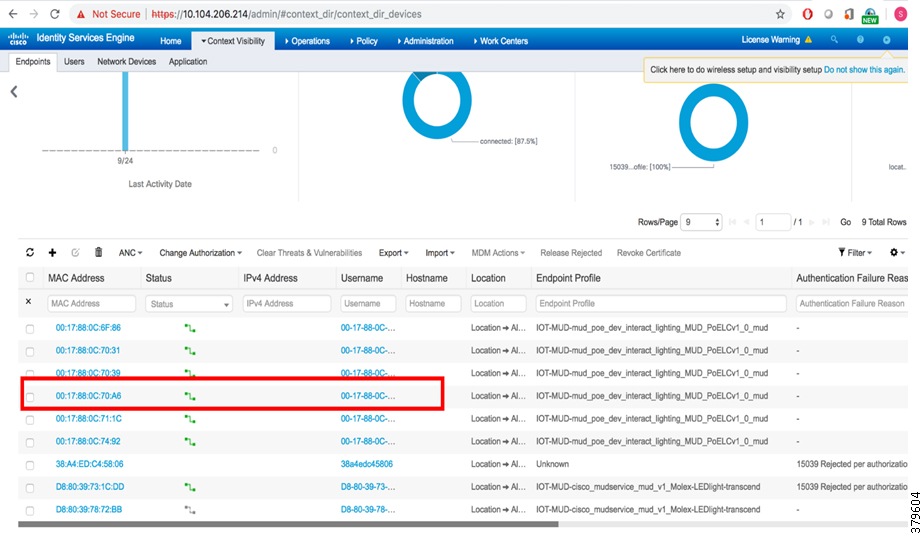
Task: Click status icon for 00:17:88:0C:6F:86
Action: click(x=190, y=328)
